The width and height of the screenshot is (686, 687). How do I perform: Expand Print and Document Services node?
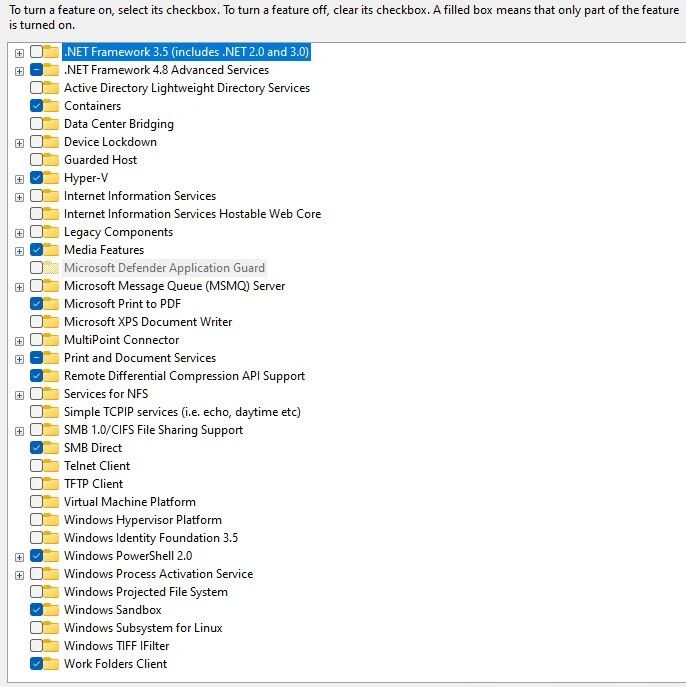coord(19,359)
